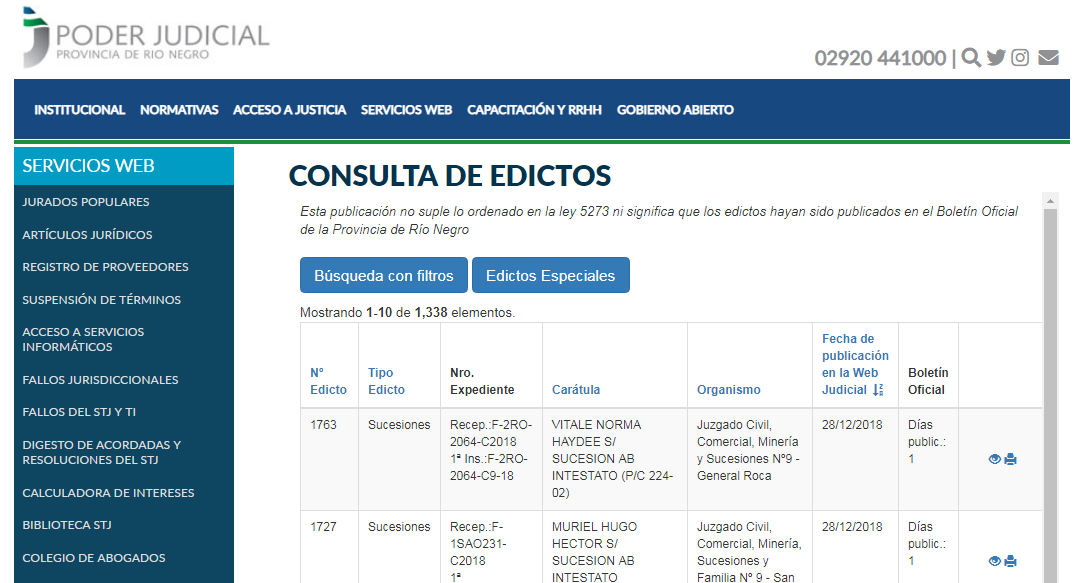The image size is (1091, 583).
Task: Open the Gobierno Abierto menu
Action: click(675, 110)
